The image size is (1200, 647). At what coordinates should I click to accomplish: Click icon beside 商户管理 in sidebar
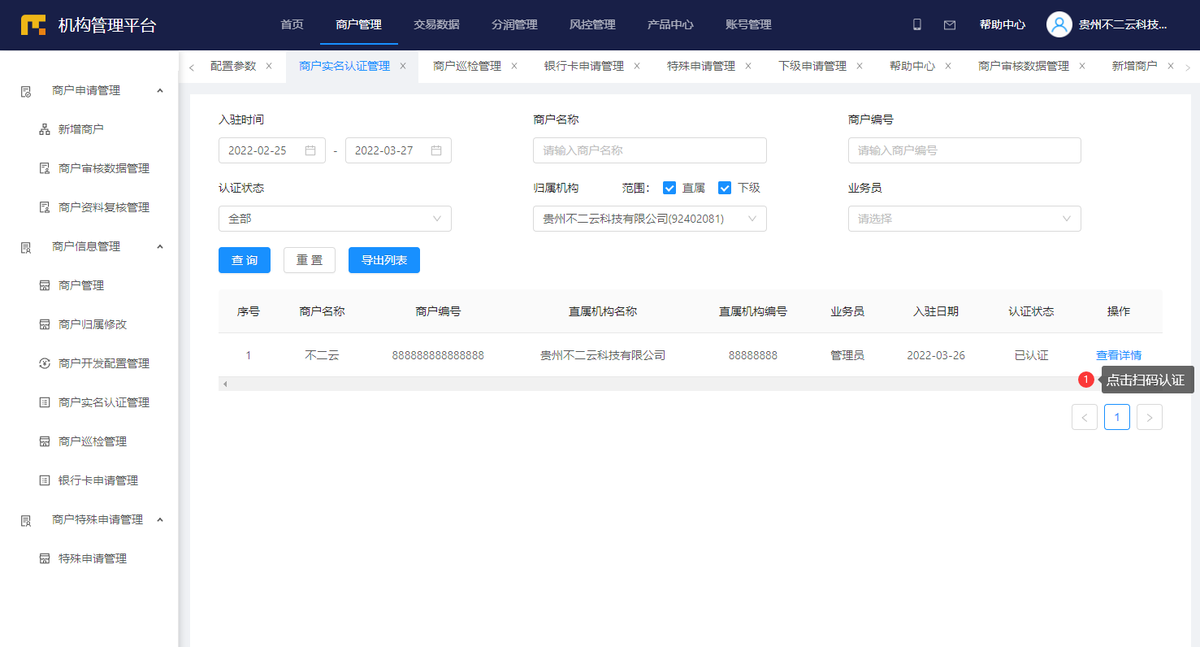pyautogui.click(x=44, y=285)
